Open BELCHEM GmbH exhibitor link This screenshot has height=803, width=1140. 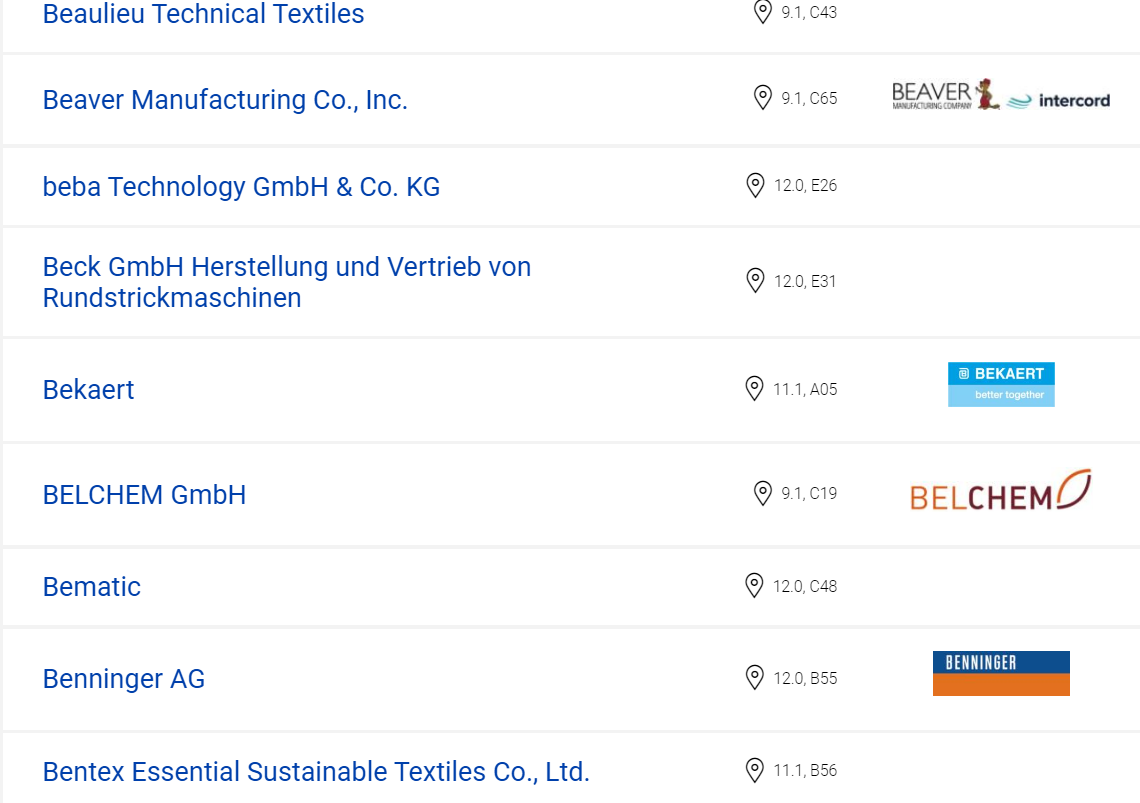145,495
